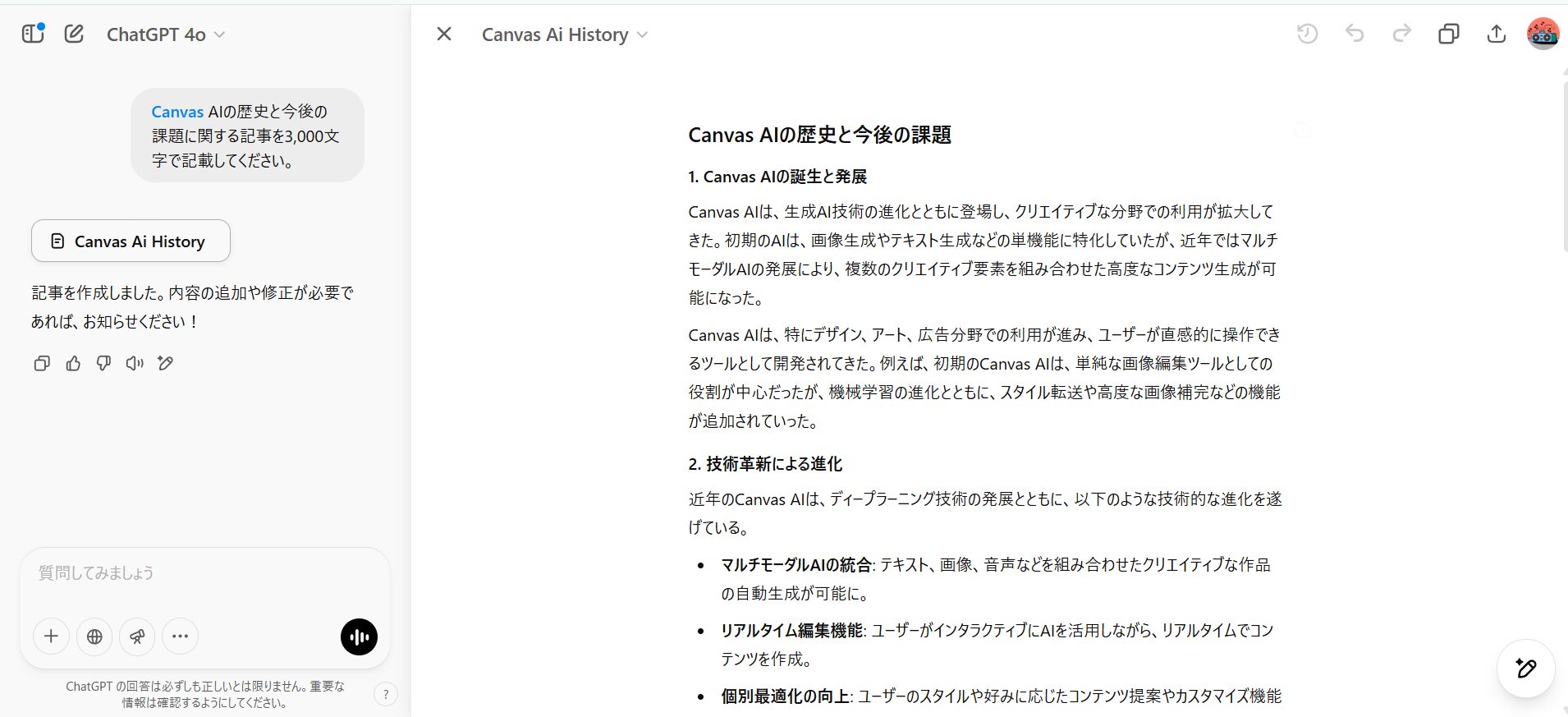Click subheading 2. 技術革新による進化

click(765, 464)
